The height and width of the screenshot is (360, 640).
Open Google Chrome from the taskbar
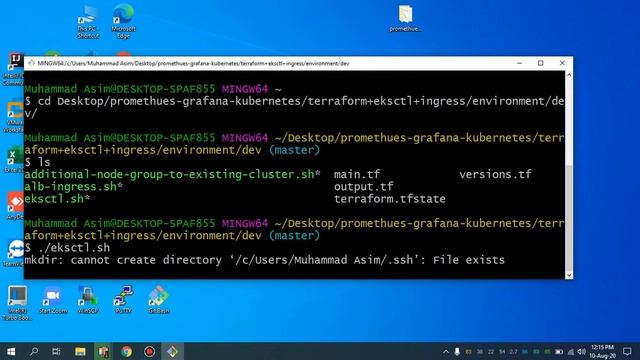point(127,351)
